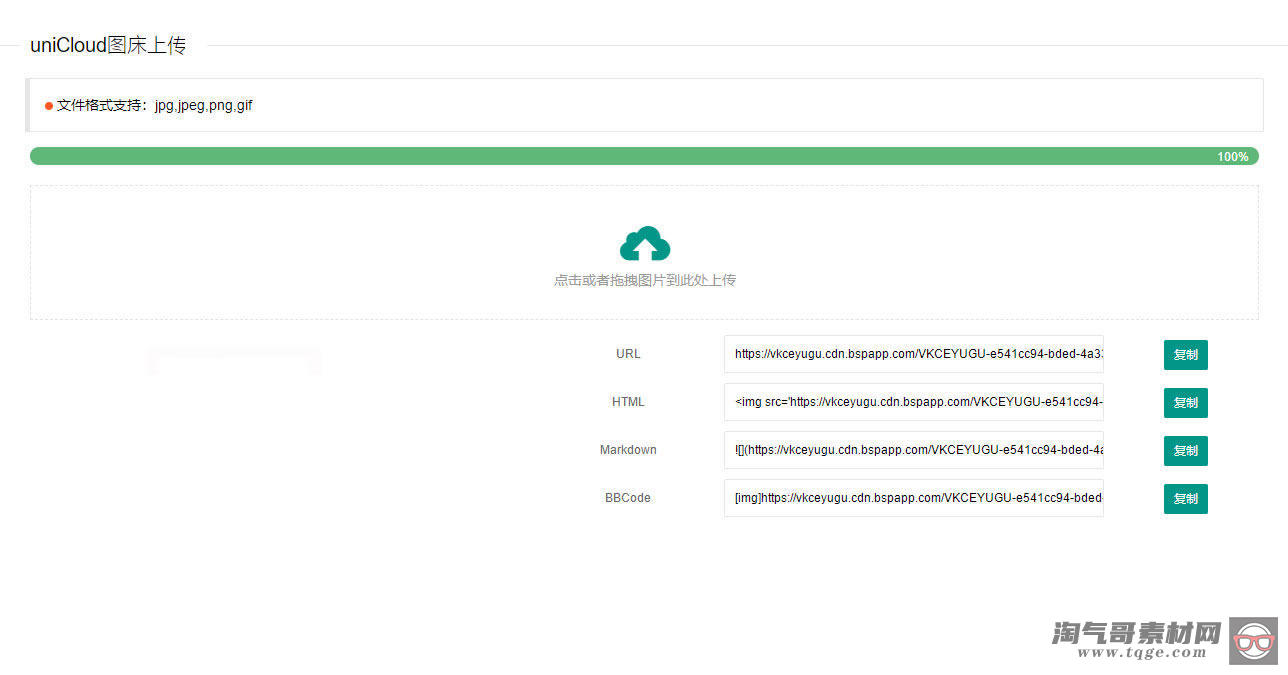The image size is (1288, 675).
Task: Copy the HTML embed code
Action: click(1185, 403)
